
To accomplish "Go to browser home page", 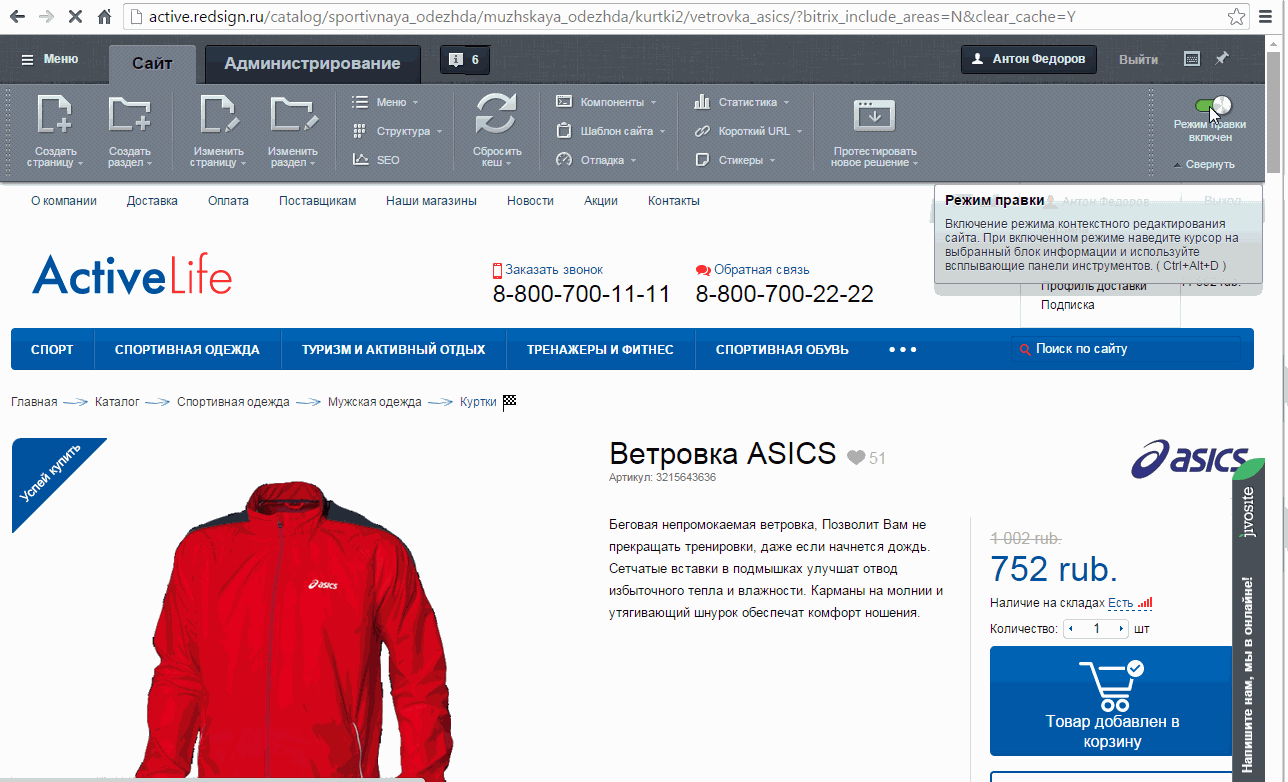I will [x=105, y=17].
